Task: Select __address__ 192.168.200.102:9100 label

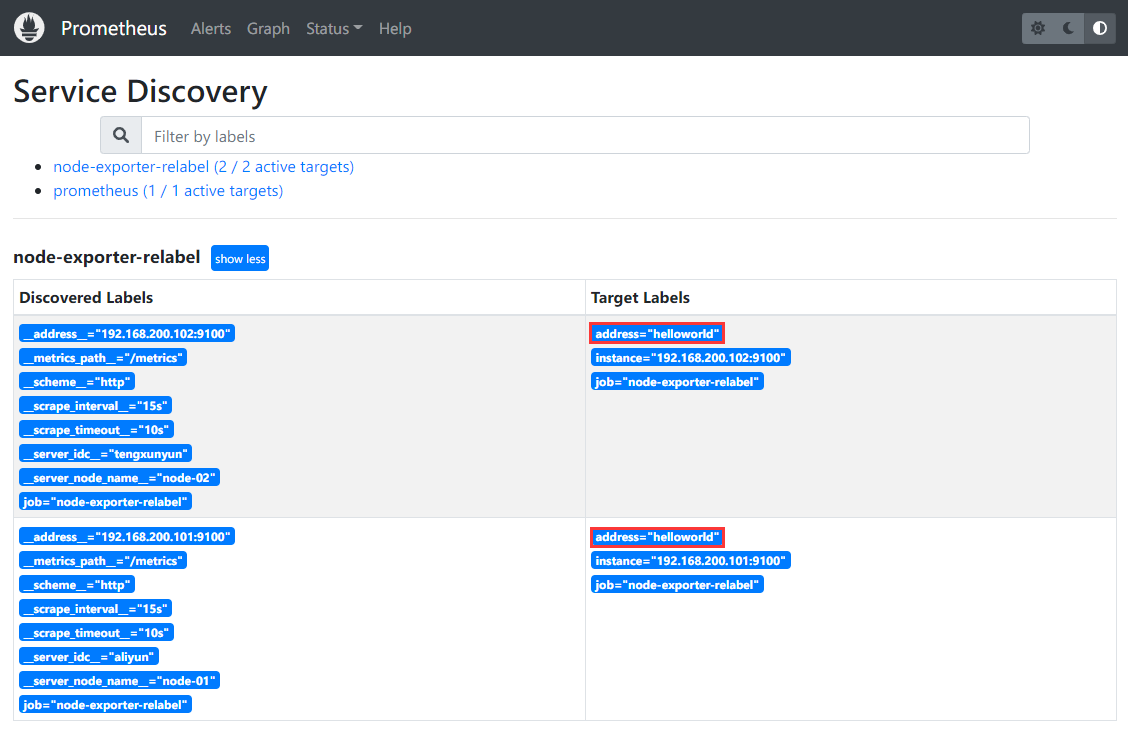Action: [127, 334]
